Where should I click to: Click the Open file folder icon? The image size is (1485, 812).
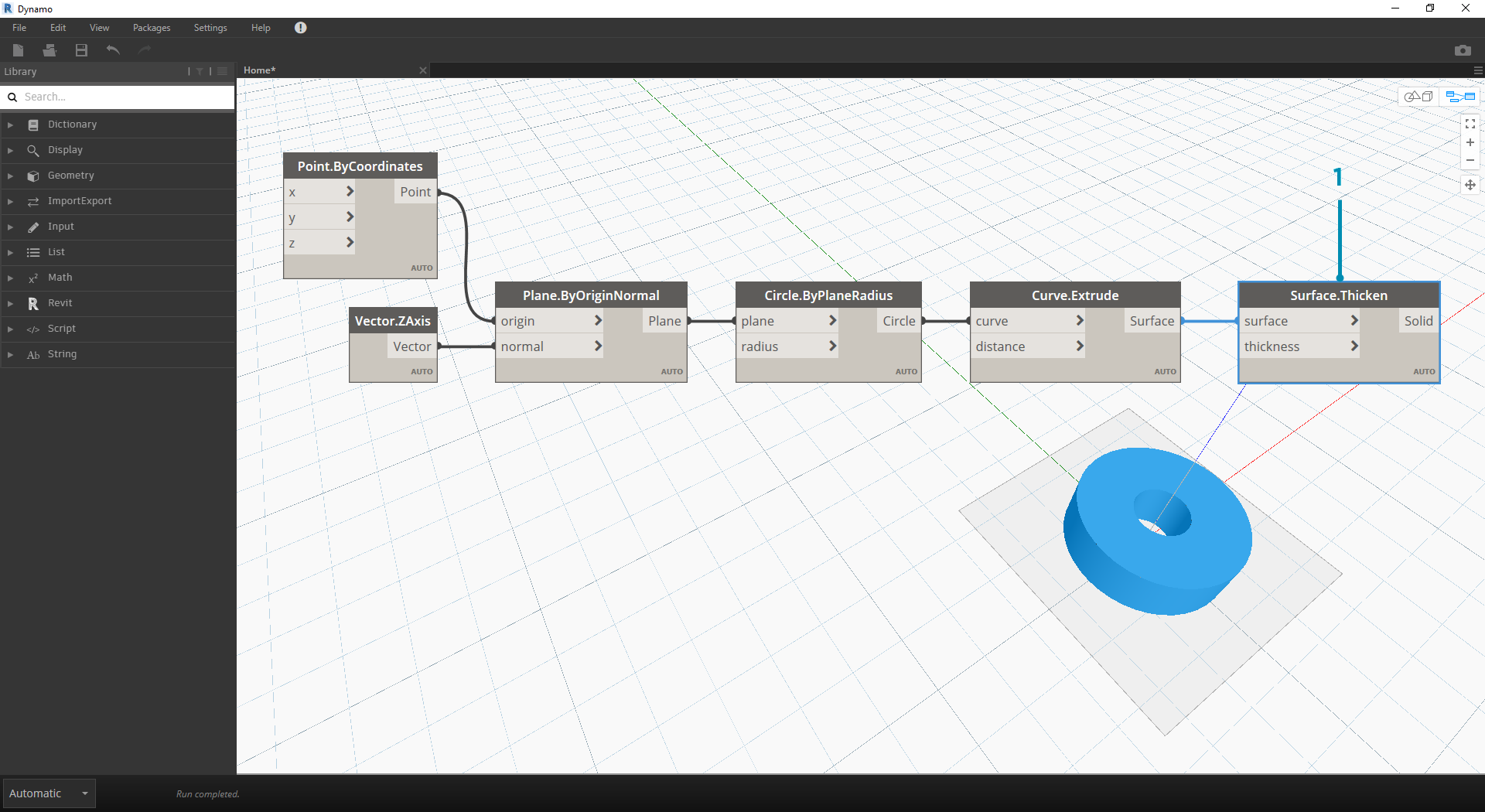pos(49,50)
